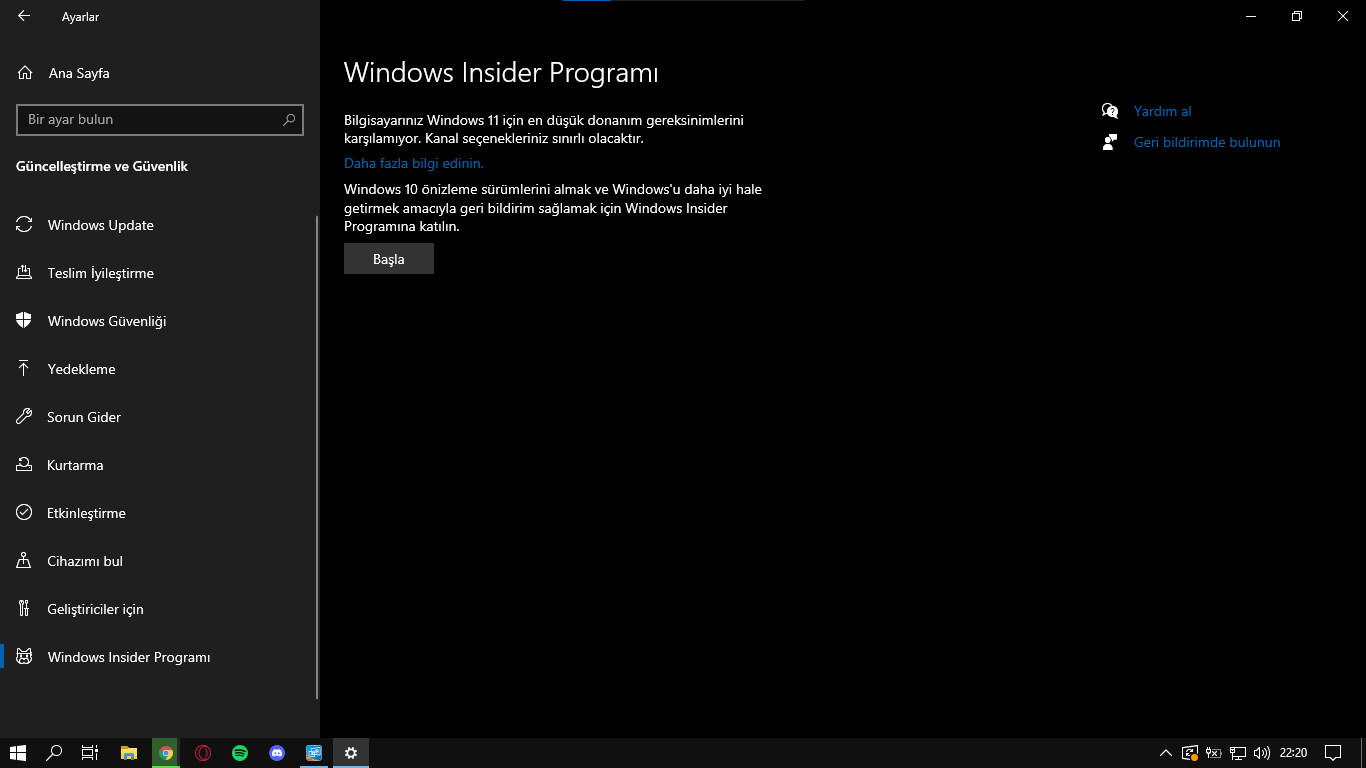Click the 'Güncelleştirme ve Güvenlik' heading text
Screen dimensions: 1366x768
pos(102,166)
